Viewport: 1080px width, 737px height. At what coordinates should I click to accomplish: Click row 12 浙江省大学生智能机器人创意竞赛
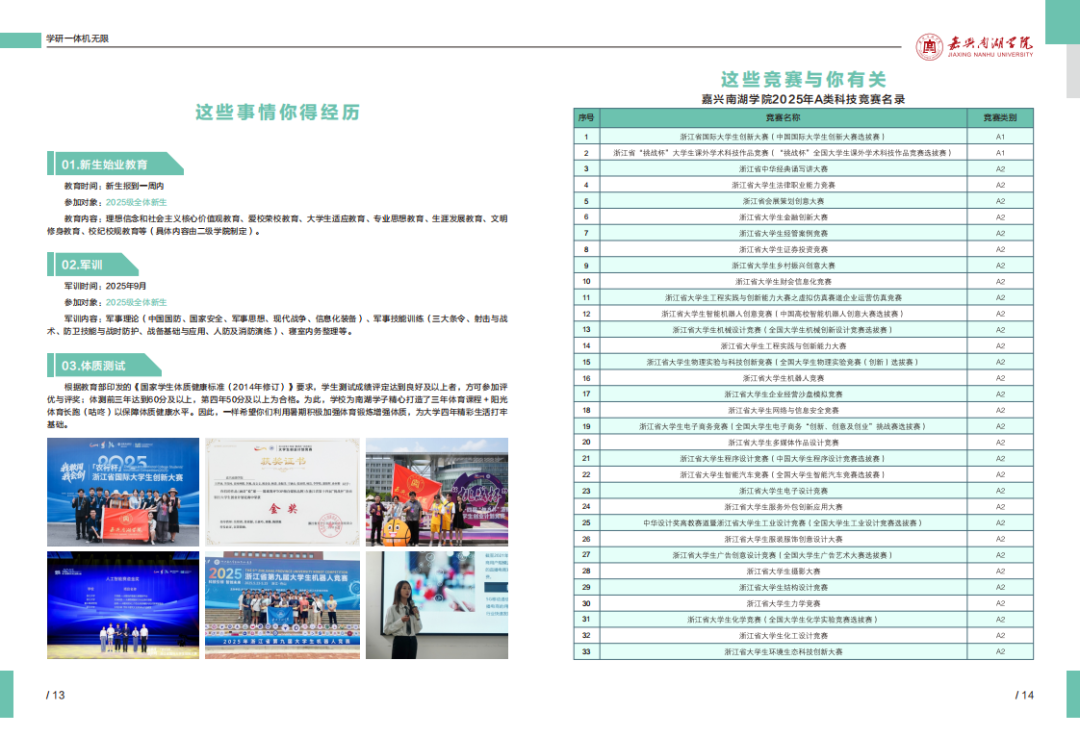803,313
